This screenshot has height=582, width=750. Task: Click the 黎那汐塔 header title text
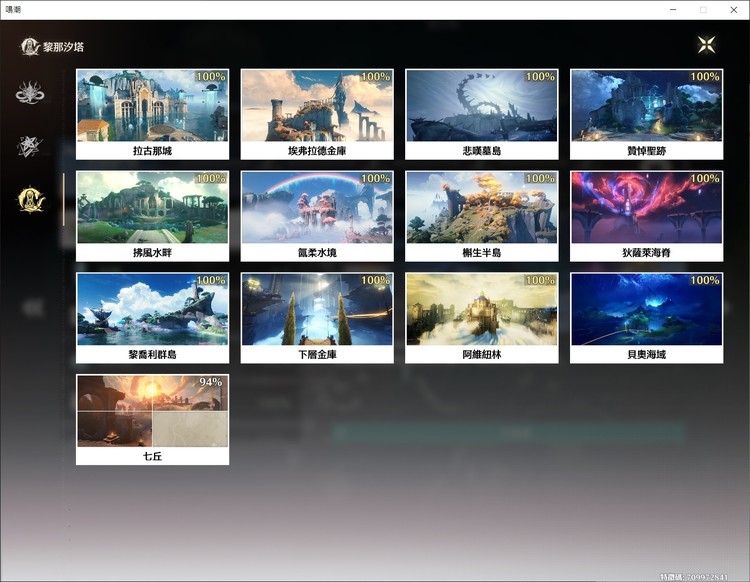coord(64,47)
